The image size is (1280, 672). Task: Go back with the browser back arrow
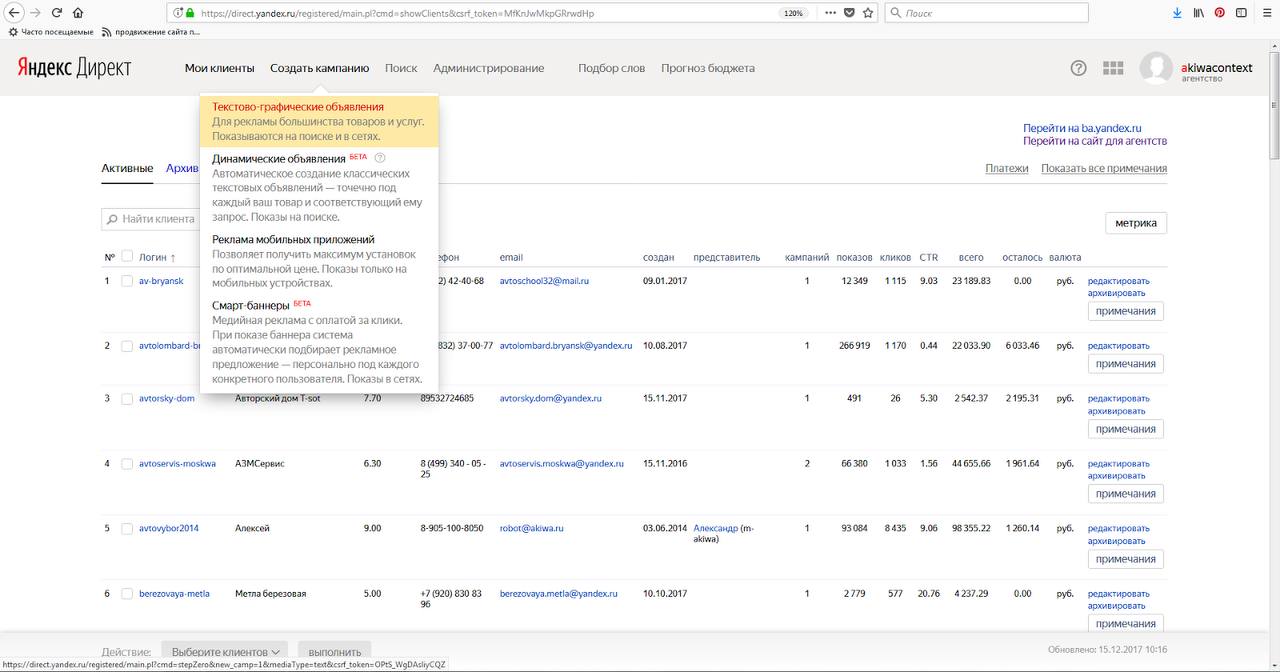coord(13,13)
